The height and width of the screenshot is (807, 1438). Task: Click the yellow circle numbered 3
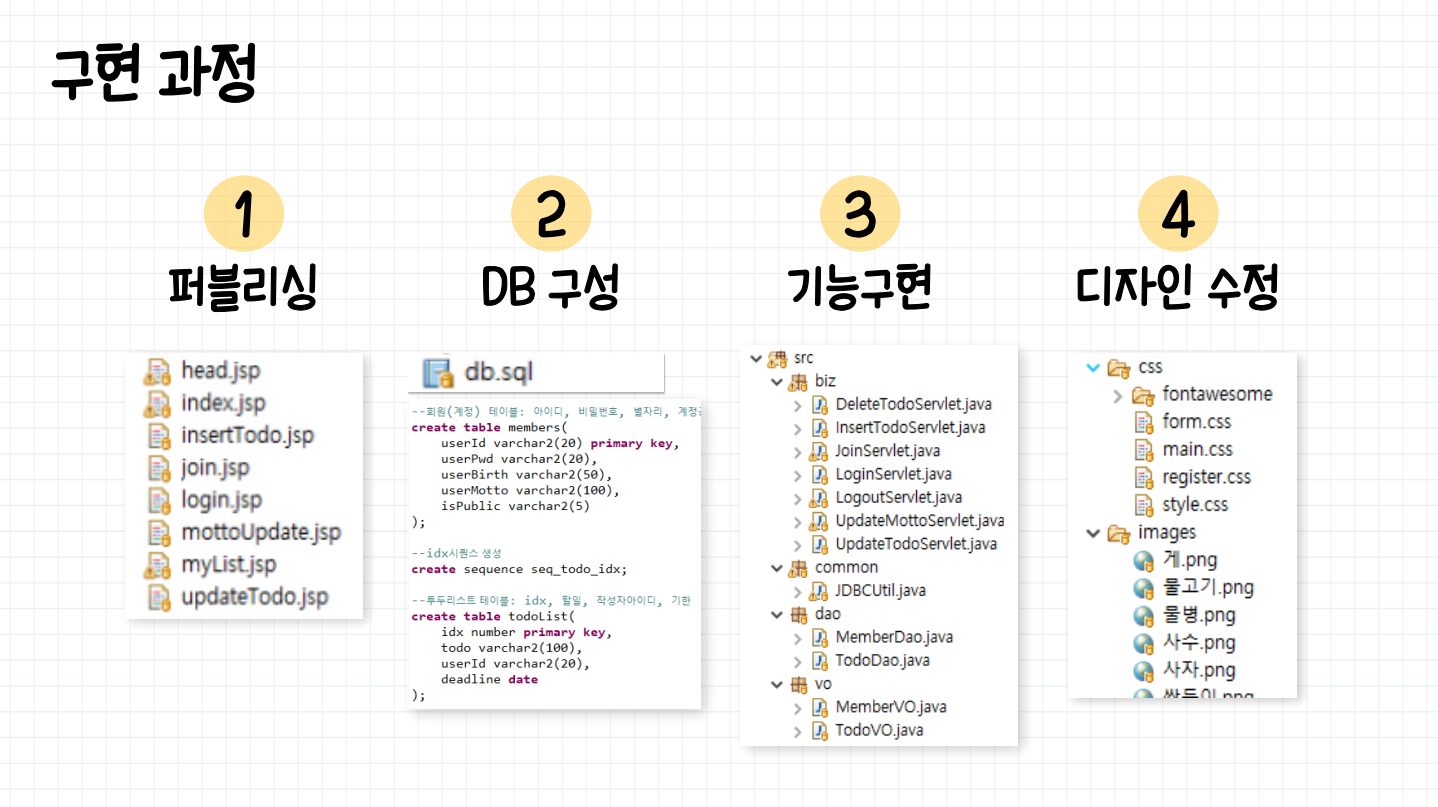(859, 215)
